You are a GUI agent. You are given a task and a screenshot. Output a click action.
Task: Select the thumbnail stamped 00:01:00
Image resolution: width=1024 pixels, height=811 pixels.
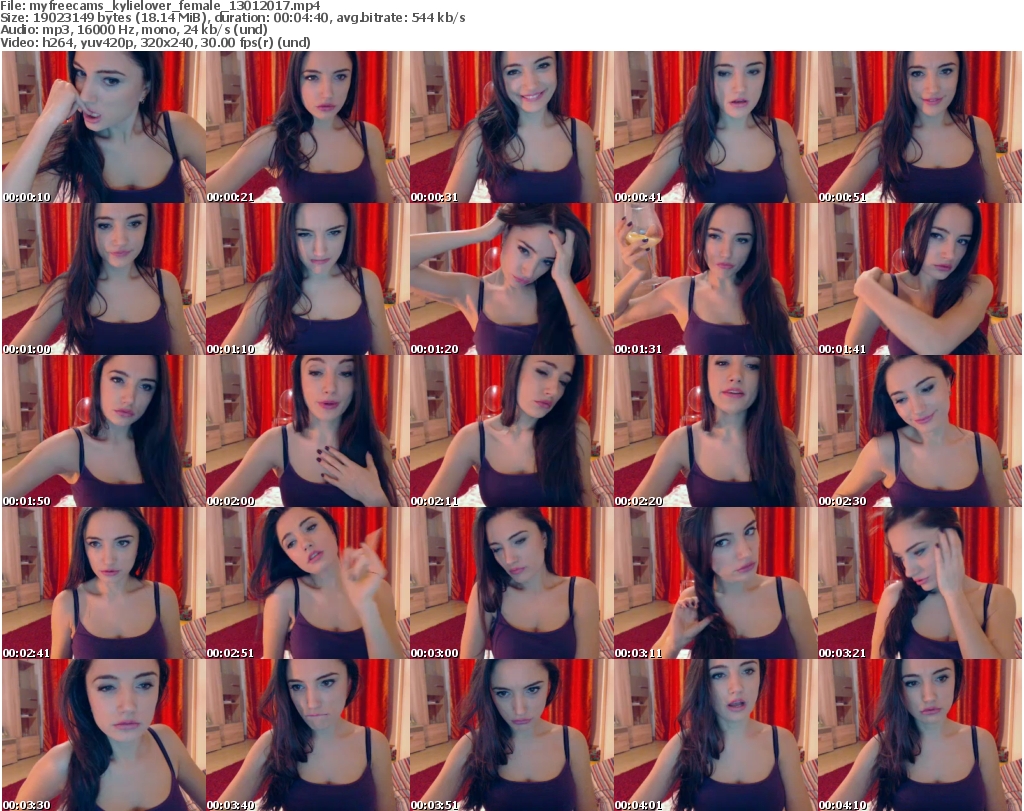coord(104,279)
